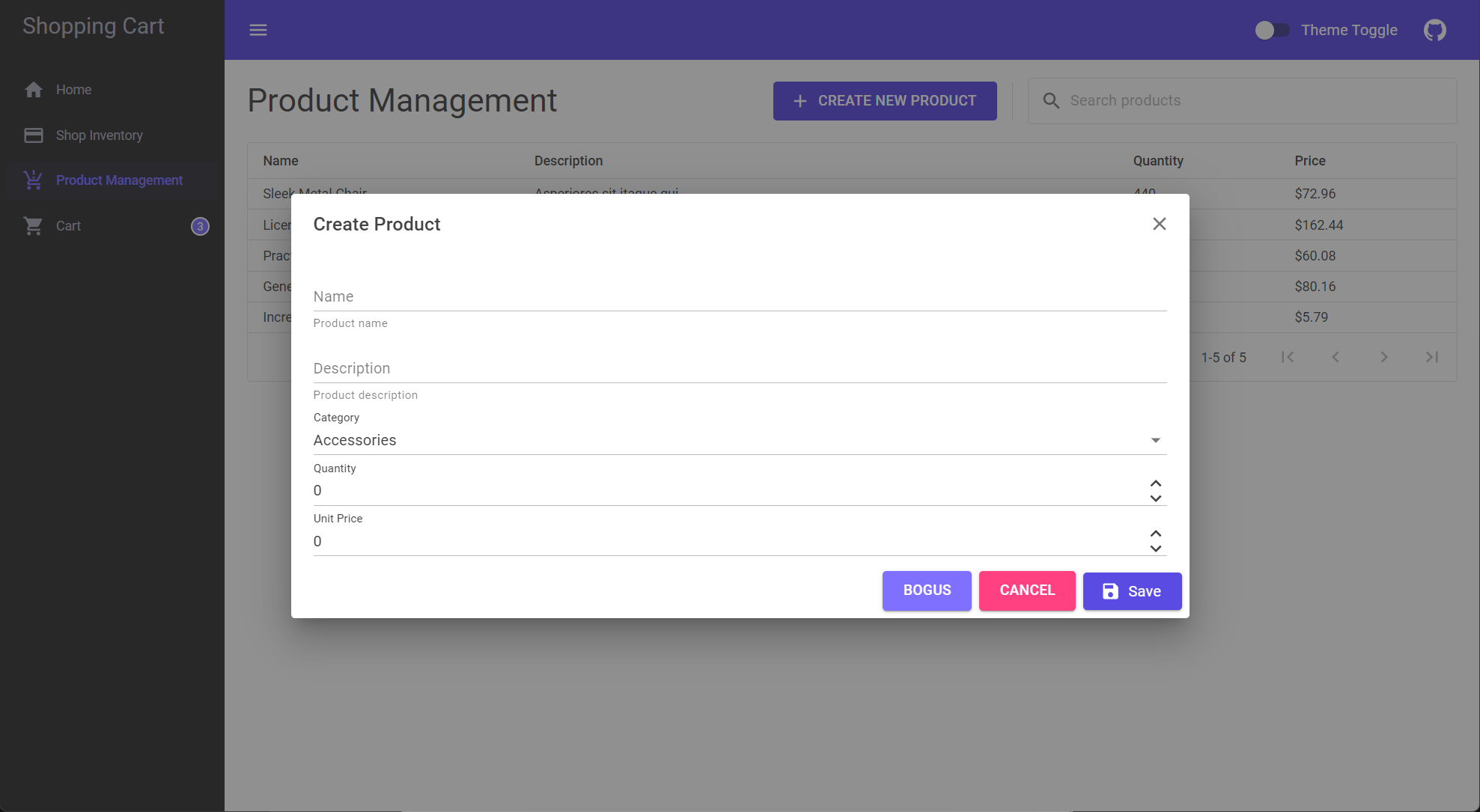Toggle the Theme Toggle switch

pyautogui.click(x=1272, y=30)
